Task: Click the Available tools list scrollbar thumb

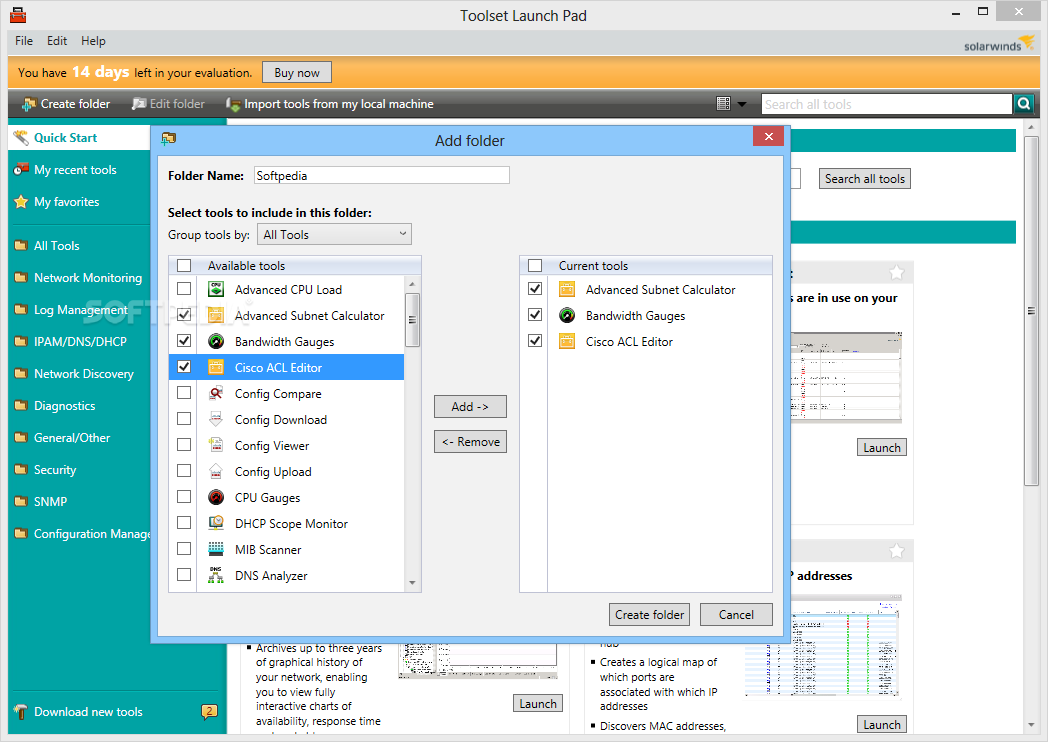Action: tap(412, 320)
